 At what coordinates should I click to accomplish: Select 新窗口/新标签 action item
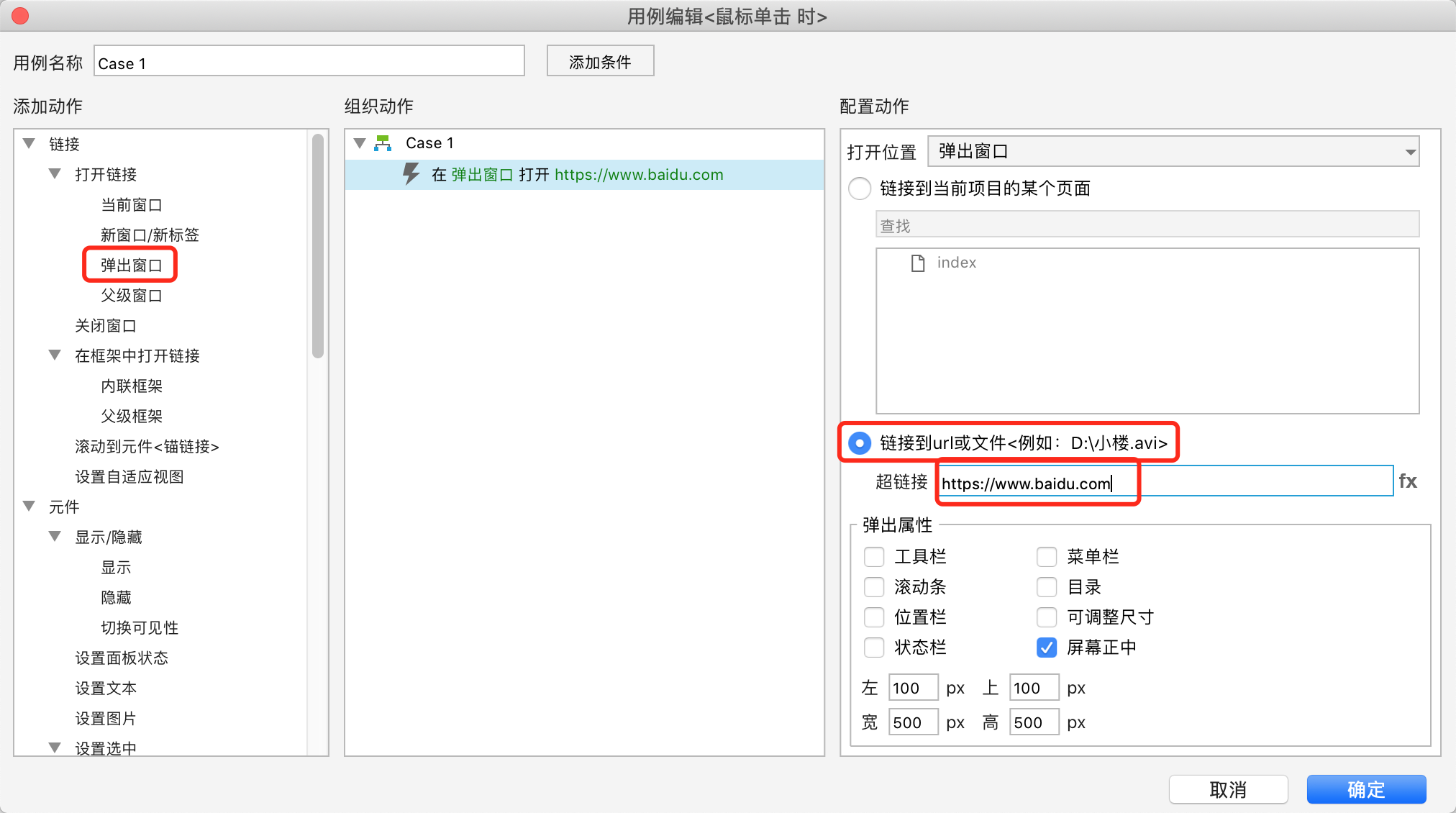point(150,235)
